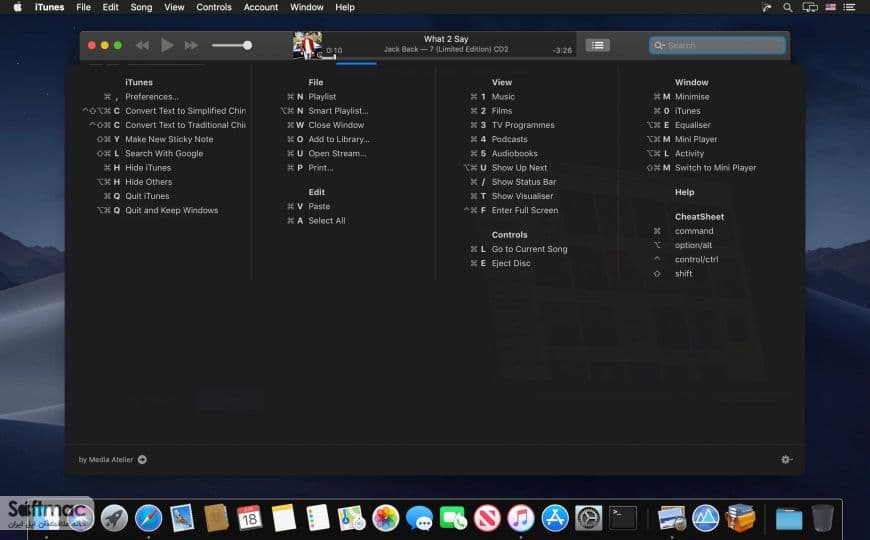The image size is (870, 540).
Task: Open Calendar showing 18 in dock
Action: (250, 518)
